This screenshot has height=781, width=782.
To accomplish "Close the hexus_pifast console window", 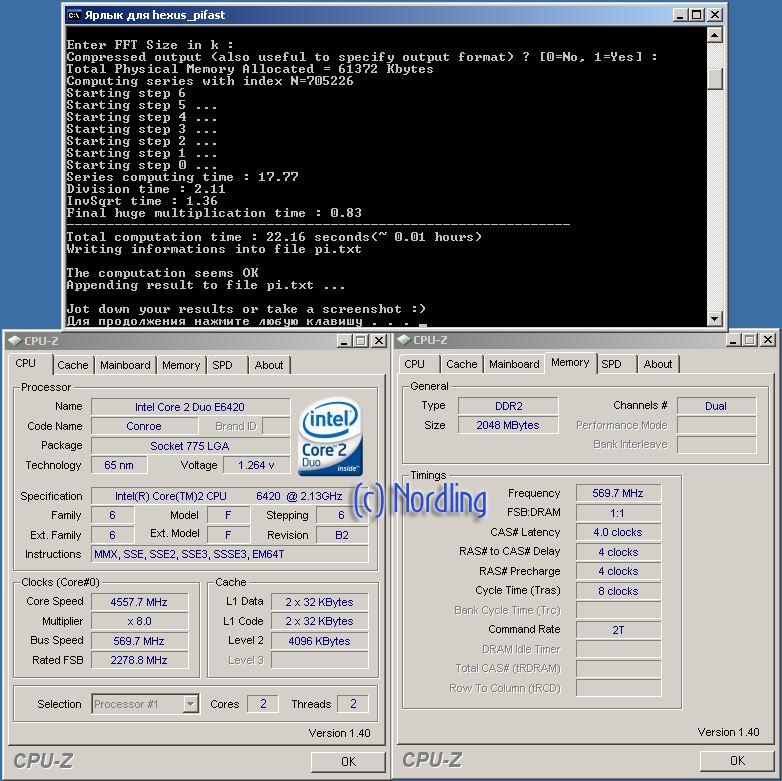I will pyautogui.click(x=715, y=15).
